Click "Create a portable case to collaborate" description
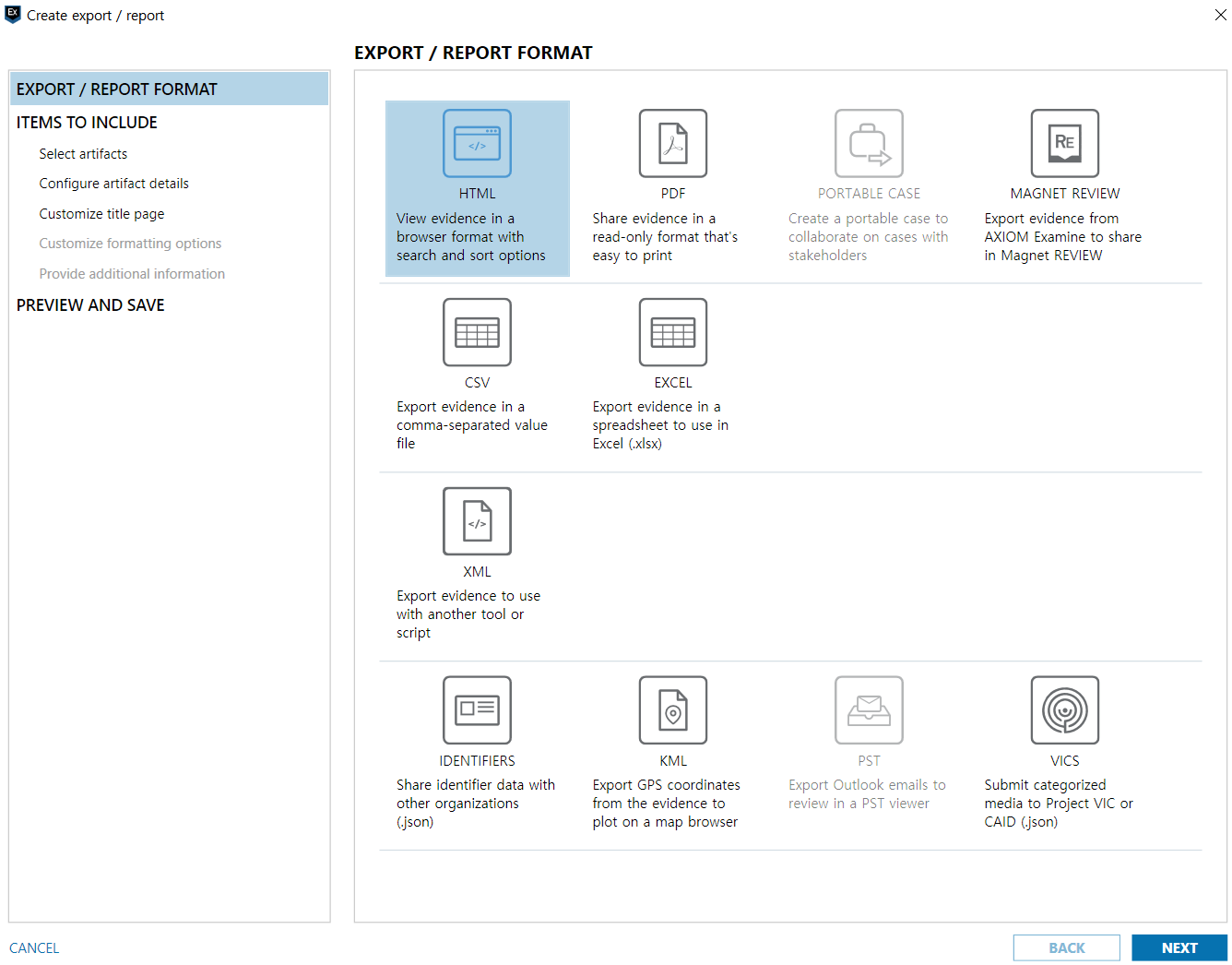 [x=868, y=237]
